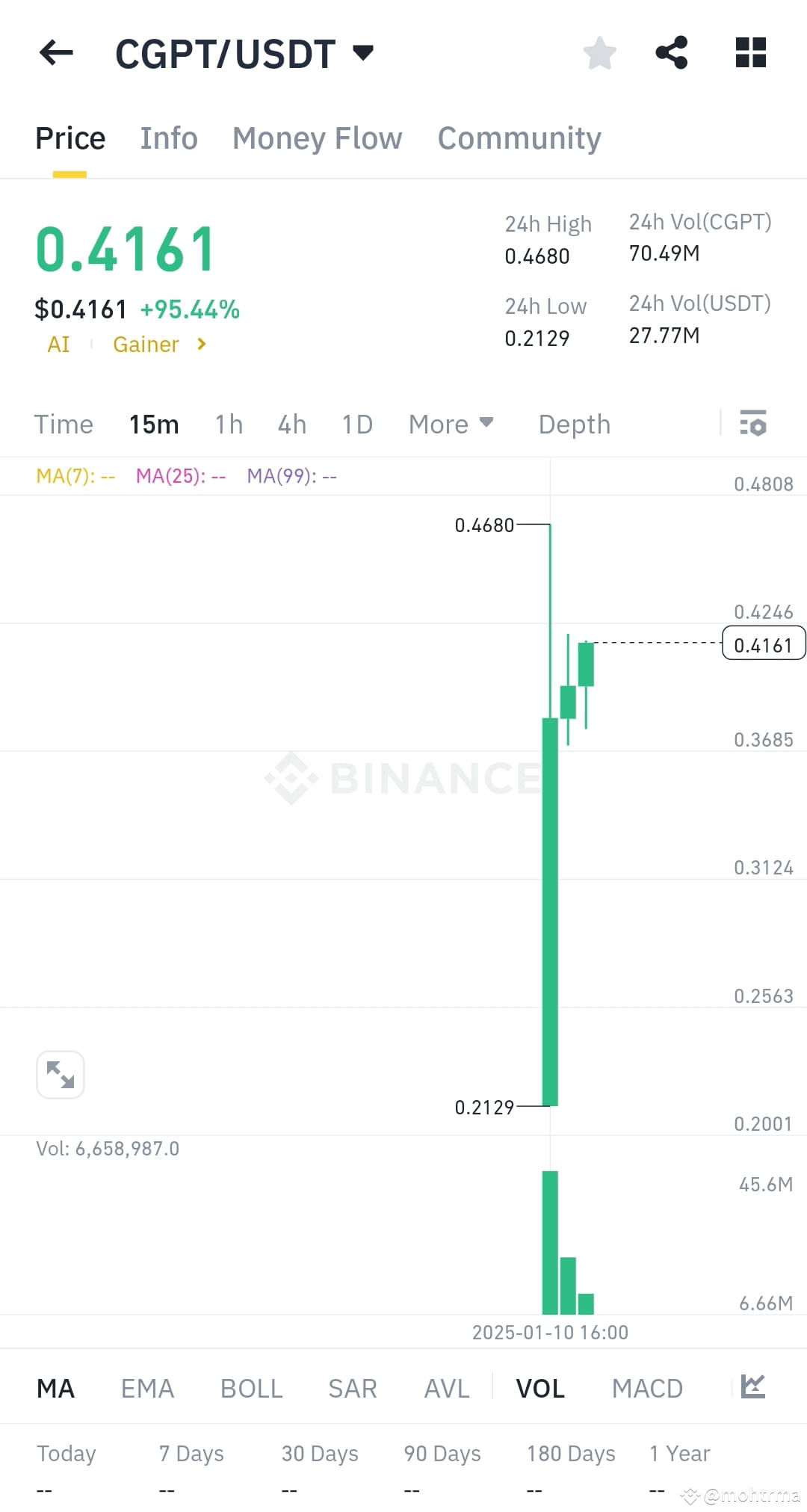Expand the More timeframes dropdown

[451, 424]
